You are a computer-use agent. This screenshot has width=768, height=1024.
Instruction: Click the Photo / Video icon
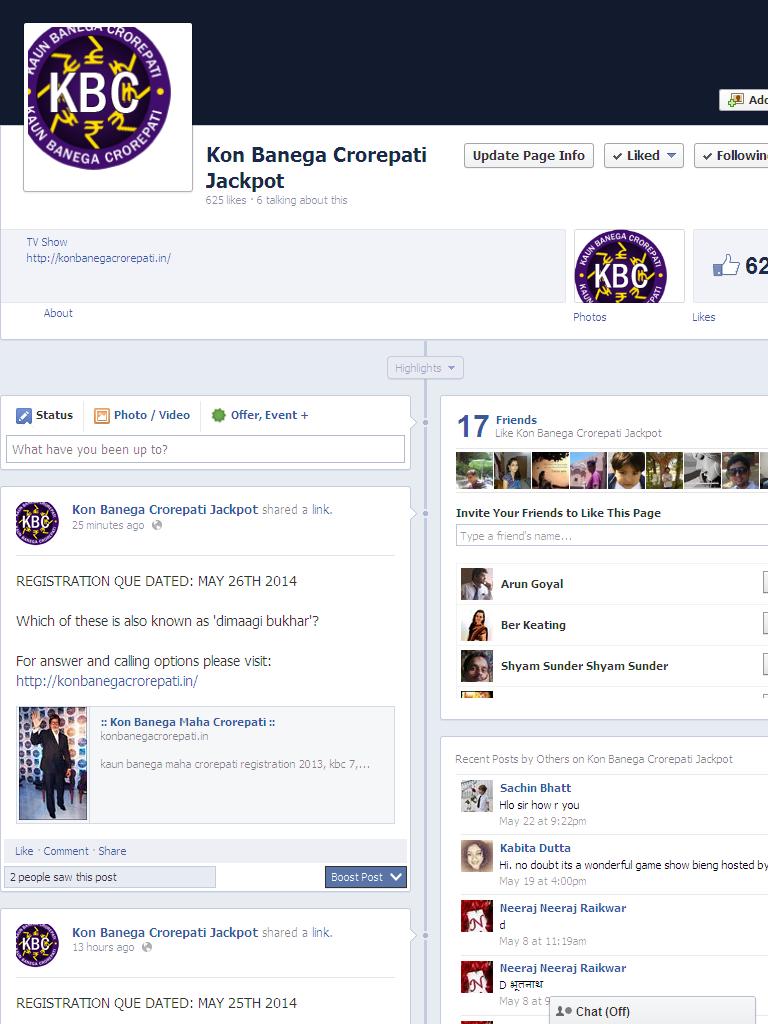pos(102,416)
